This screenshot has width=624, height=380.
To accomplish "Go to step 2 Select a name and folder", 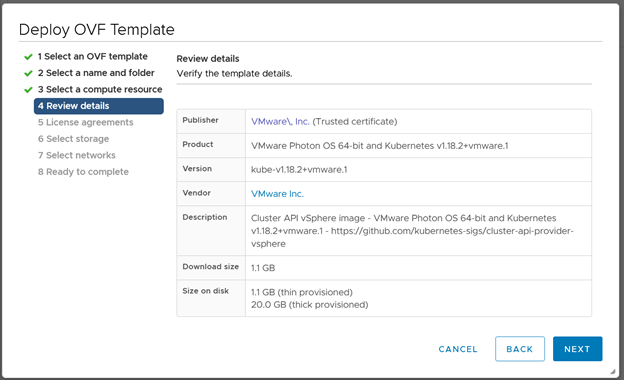I will tap(96, 73).
